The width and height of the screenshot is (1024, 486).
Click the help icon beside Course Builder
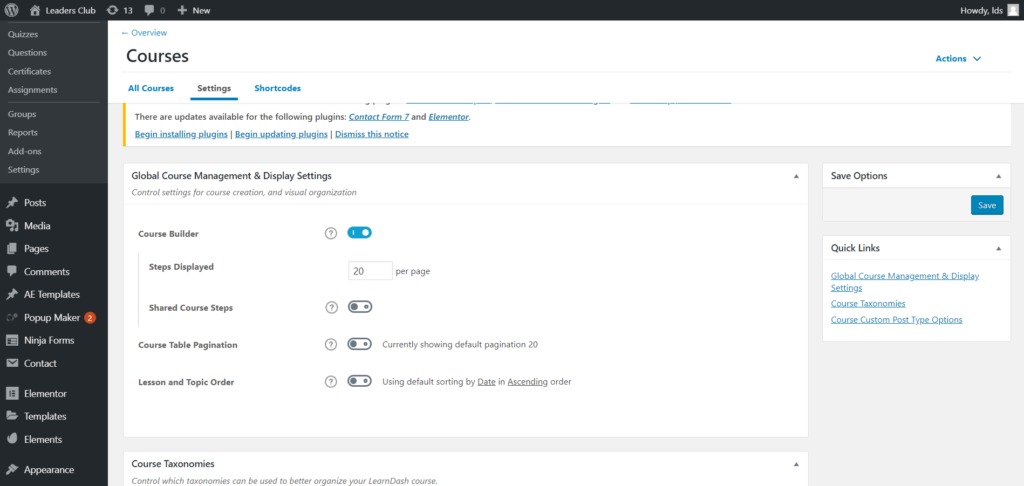[x=331, y=233]
